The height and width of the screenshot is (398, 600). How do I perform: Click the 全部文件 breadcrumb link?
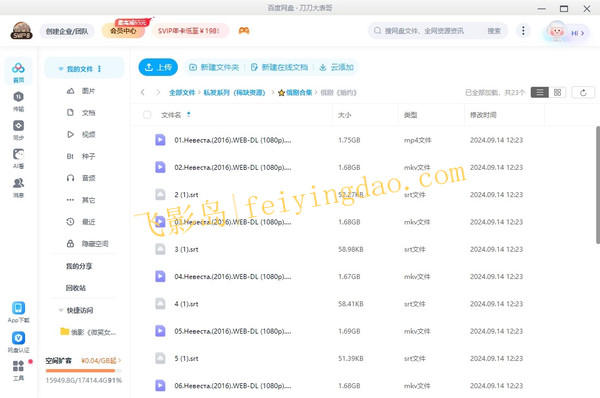pyautogui.click(x=182, y=93)
